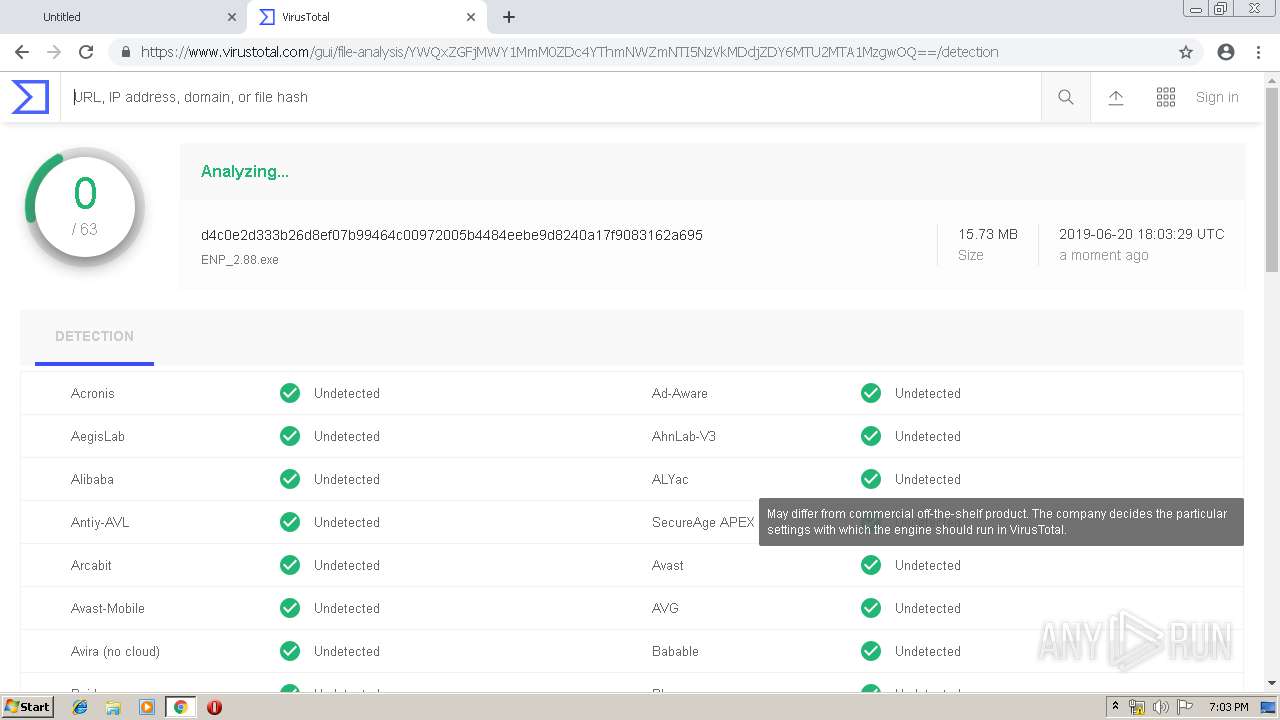Click the Chrome taskbar button
Image resolution: width=1280 pixels, height=720 pixels.
[180, 707]
